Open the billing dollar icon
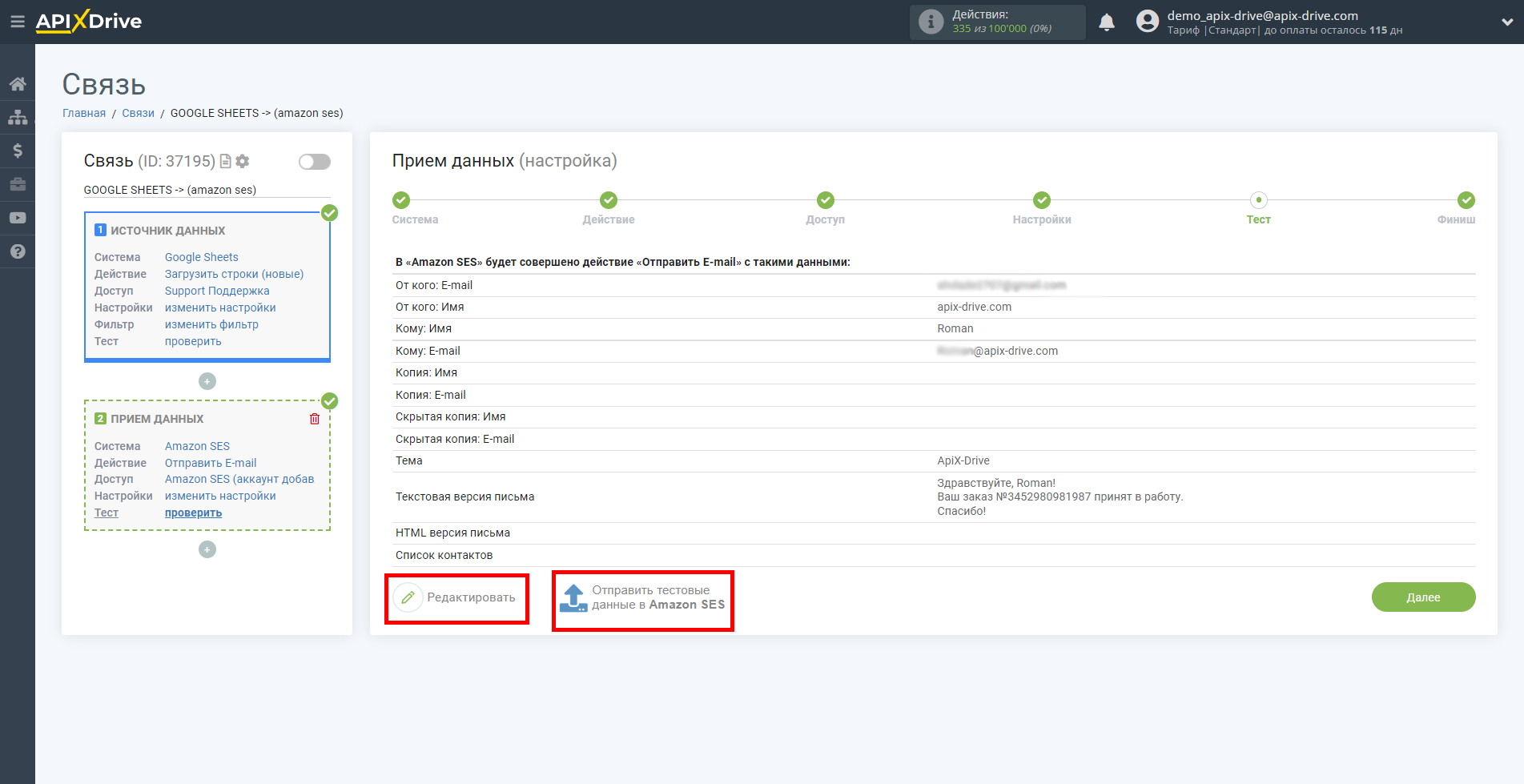The image size is (1524, 784). click(x=18, y=151)
